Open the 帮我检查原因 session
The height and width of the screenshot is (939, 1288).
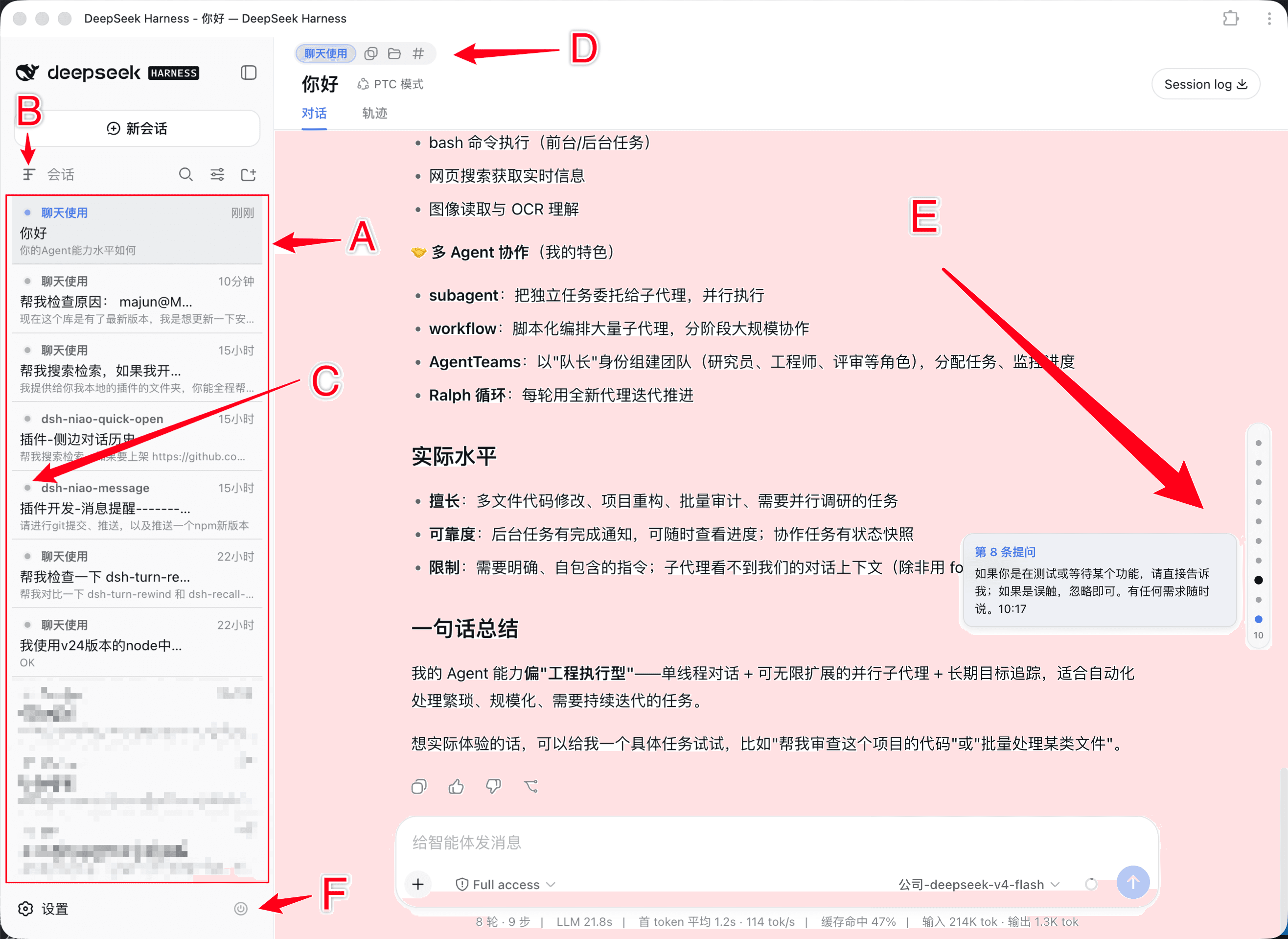[137, 300]
